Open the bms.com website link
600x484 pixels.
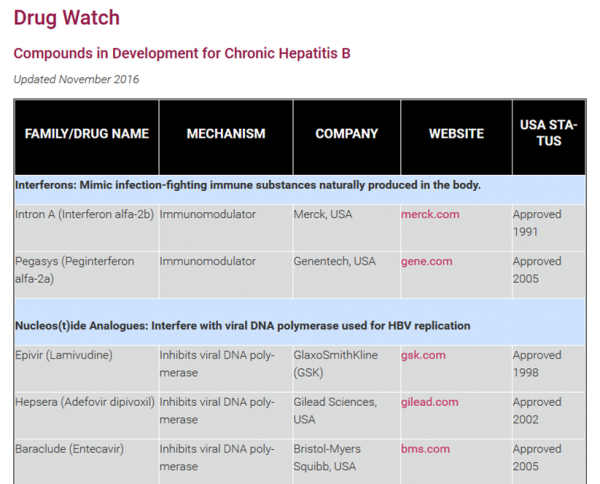tap(425, 449)
